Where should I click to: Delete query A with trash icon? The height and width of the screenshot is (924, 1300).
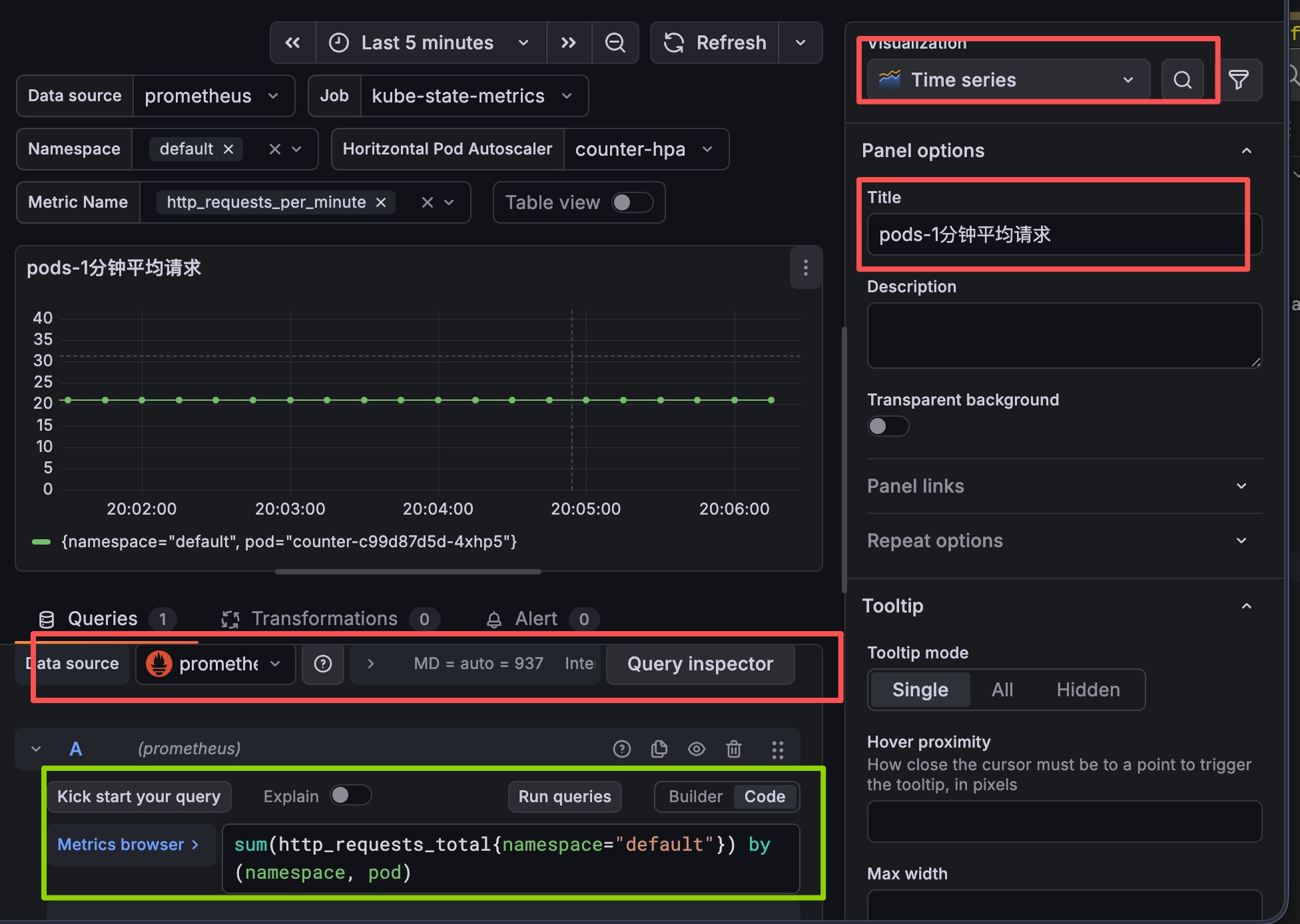pyautogui.click(x=733, y=749)
